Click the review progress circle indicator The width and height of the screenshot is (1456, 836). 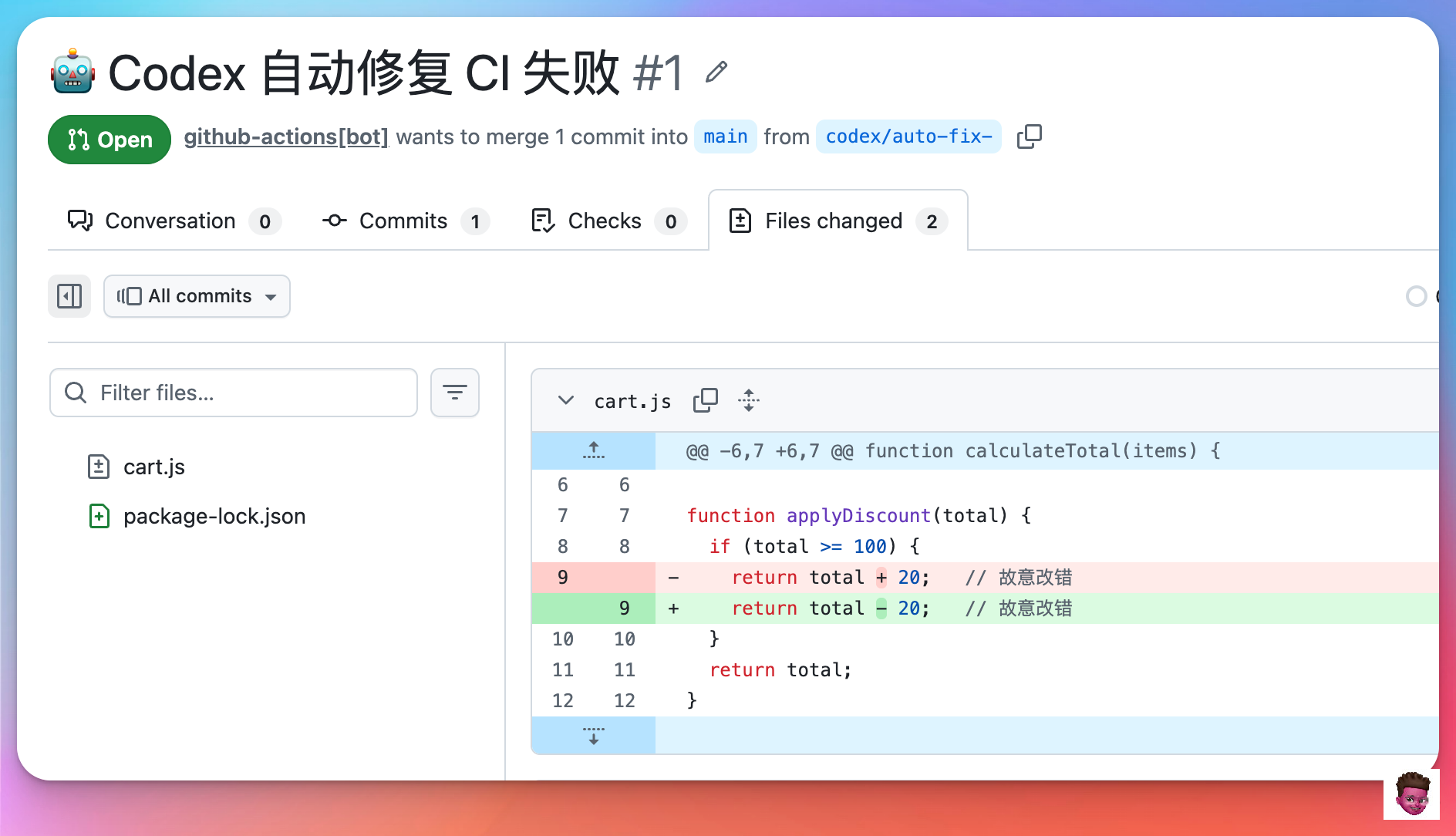1416,296
